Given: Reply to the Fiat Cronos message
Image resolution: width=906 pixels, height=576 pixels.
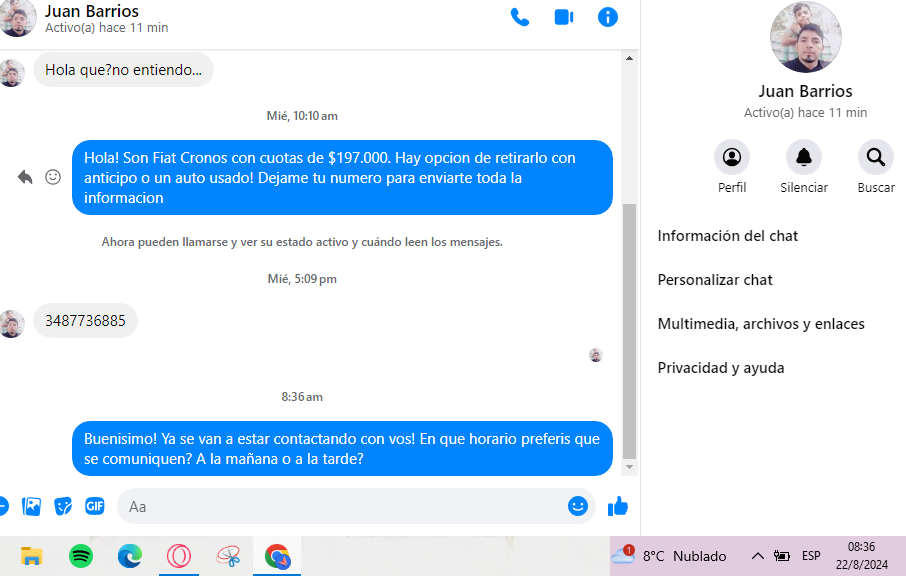Looking at the screenshot, I should [x=25, y=177].
